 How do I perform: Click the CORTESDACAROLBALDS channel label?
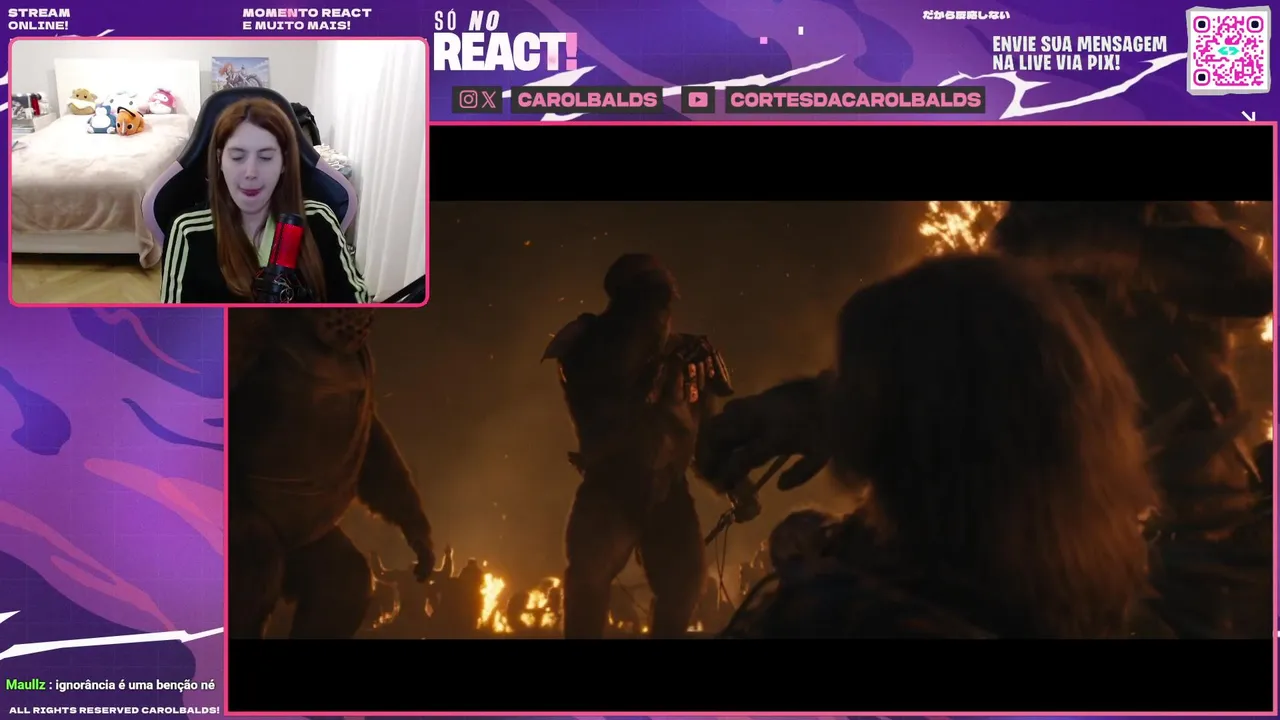[x=855, y=99]
